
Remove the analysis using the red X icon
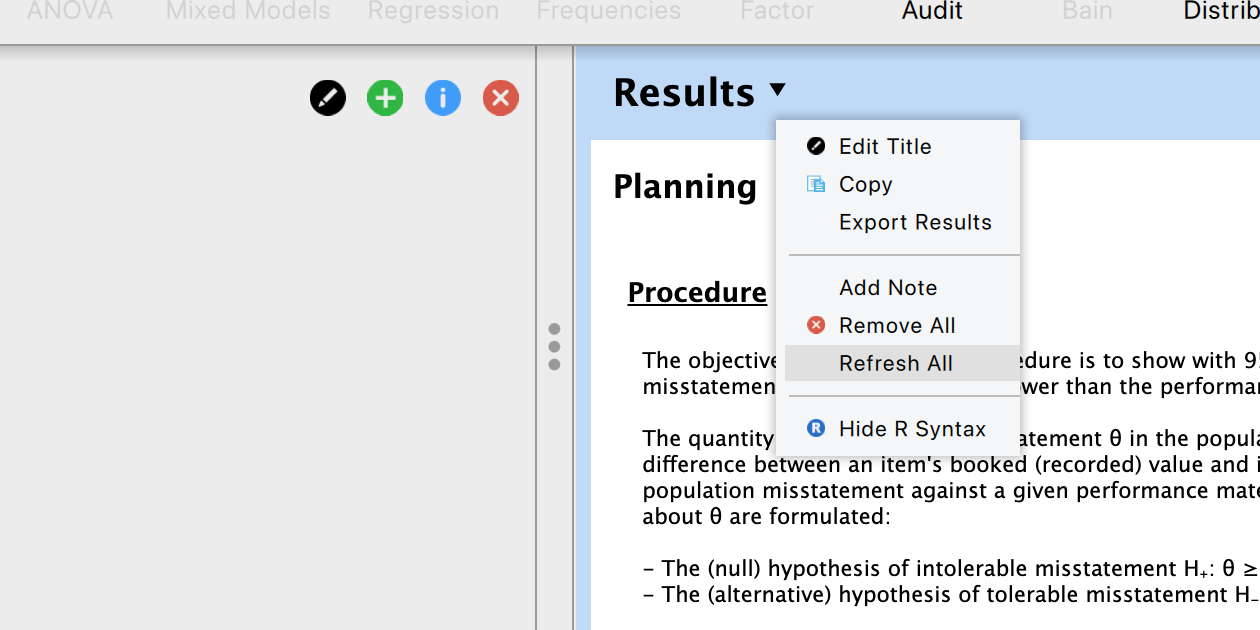click(x=500, y=98)
